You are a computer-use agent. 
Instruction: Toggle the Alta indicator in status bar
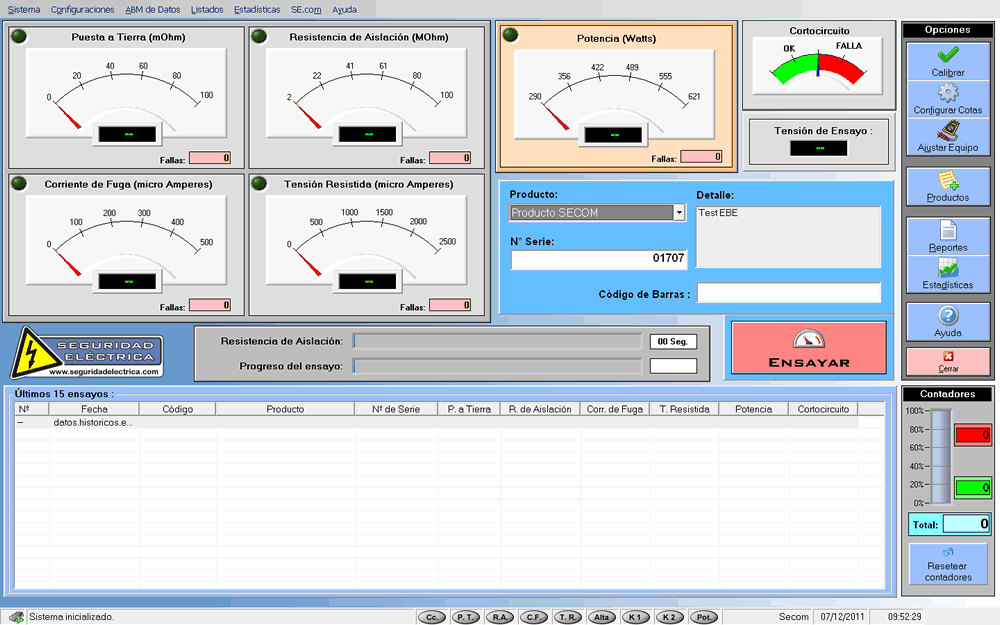click(602, 617)
